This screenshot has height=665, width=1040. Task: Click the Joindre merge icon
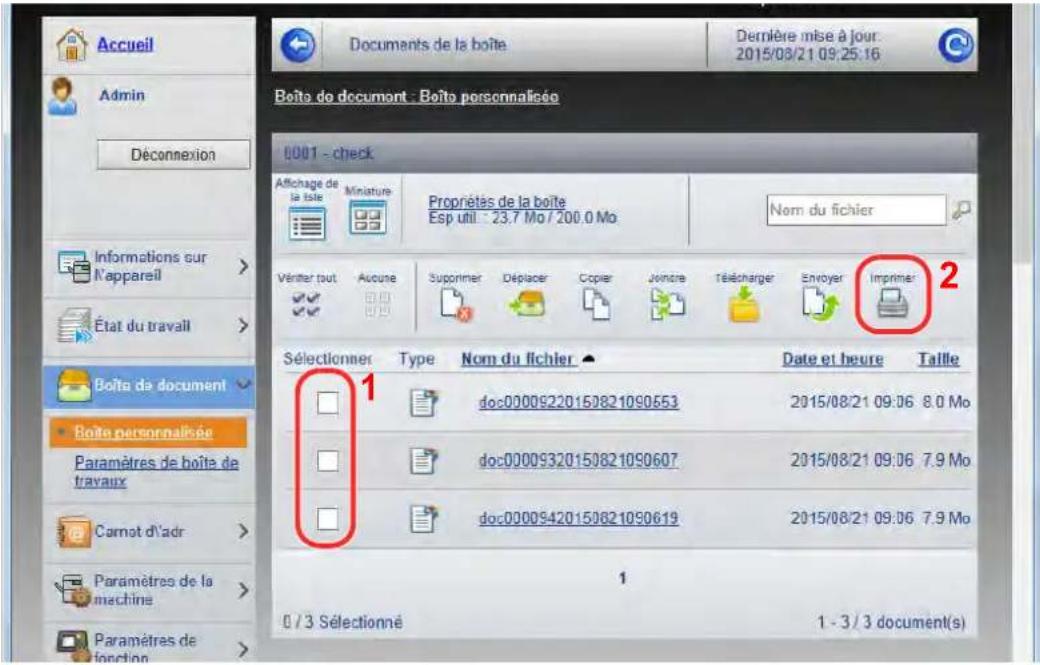[667, 304]
